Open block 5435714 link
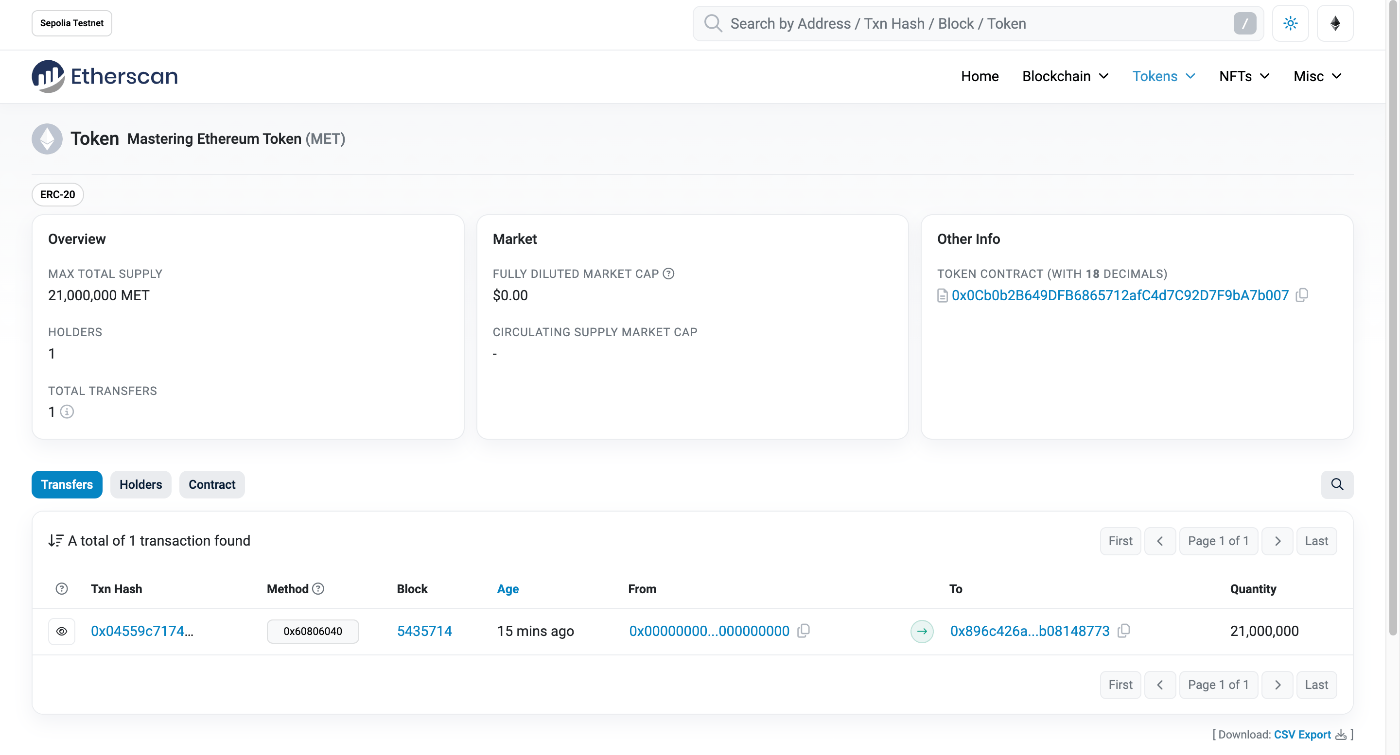 coord(425,631)
